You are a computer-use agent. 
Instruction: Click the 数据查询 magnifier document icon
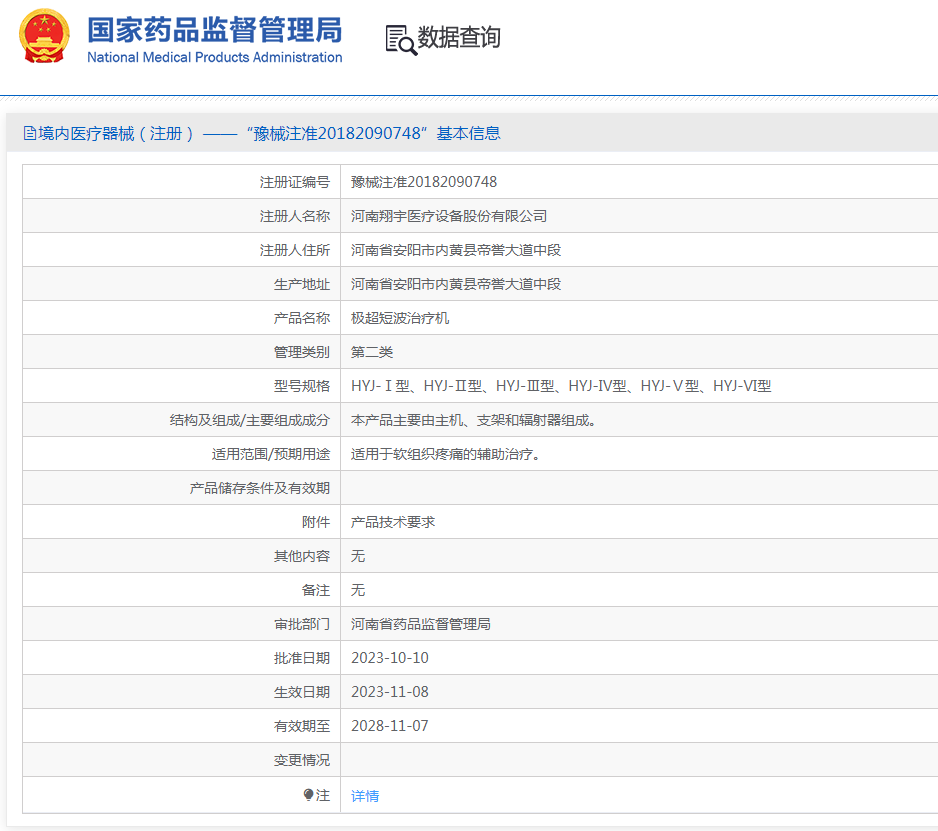click(x=401, y=40)
